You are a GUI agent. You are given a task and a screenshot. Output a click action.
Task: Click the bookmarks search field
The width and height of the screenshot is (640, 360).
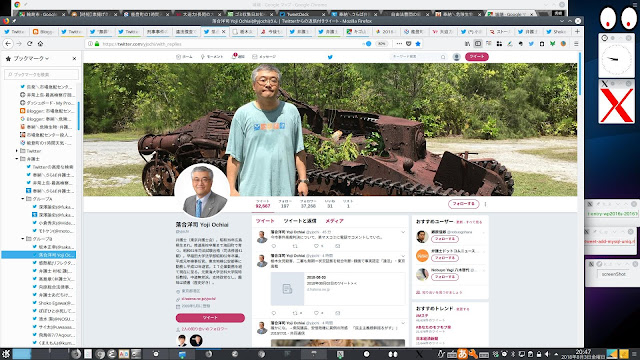[x=41, y=74]
